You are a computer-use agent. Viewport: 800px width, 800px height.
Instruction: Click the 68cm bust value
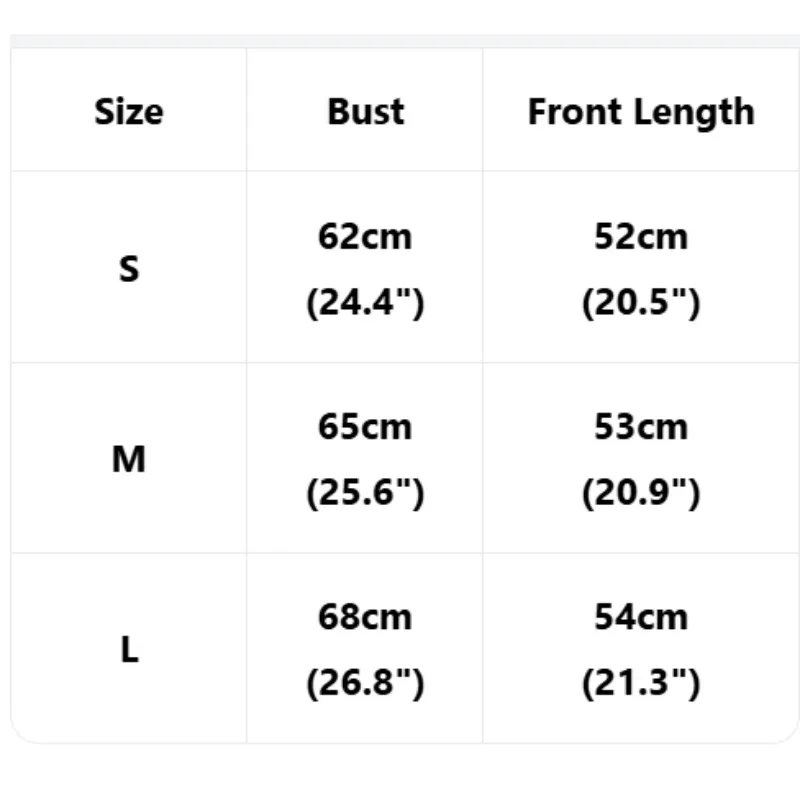pyautogui.click(x=365, y=617)
